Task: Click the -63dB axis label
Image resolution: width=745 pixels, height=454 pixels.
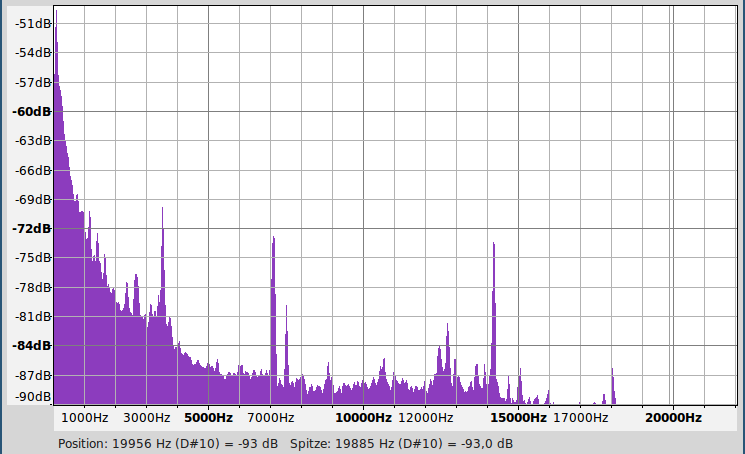Action: (x=33, y=141)
